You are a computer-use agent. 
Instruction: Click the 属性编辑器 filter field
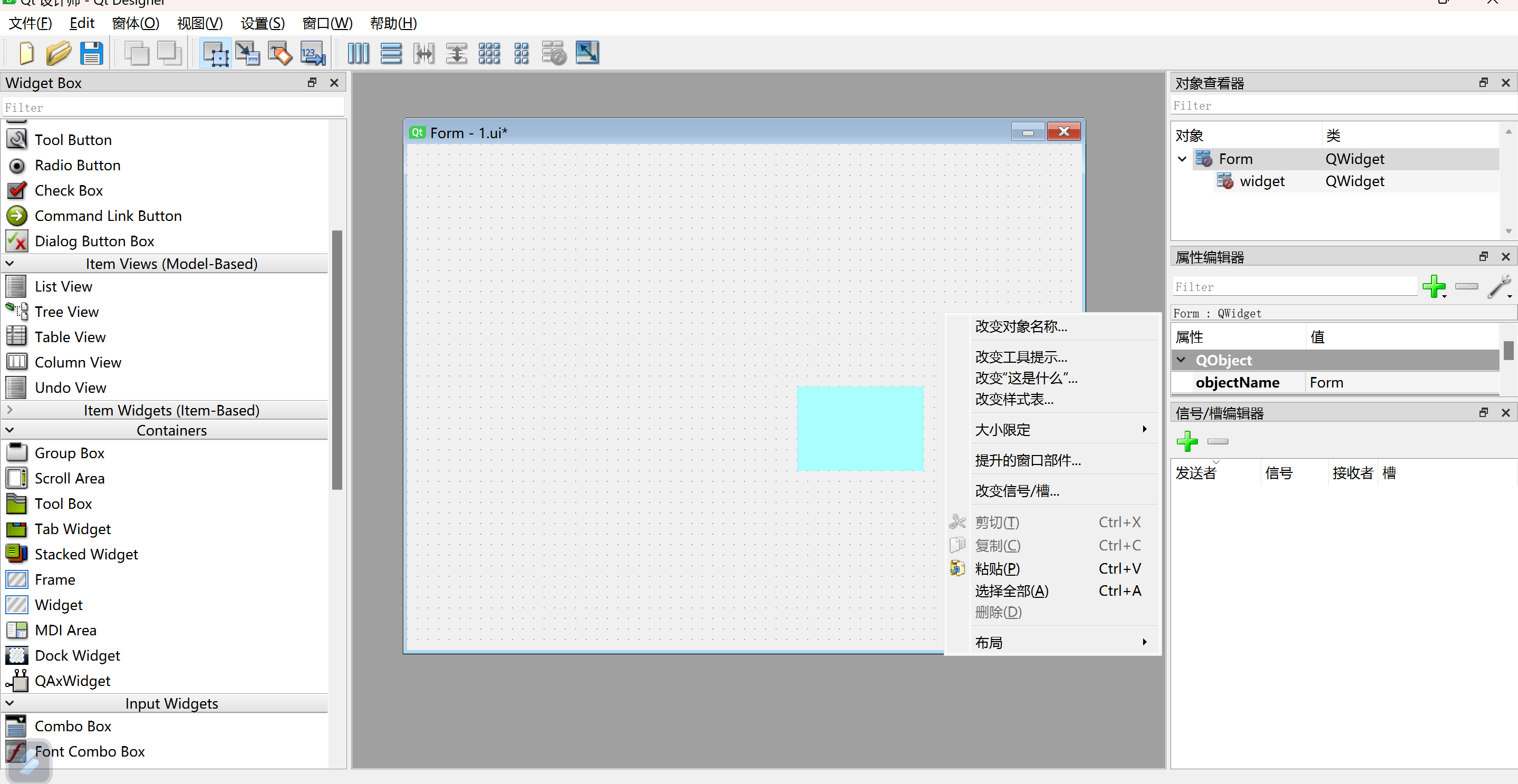1294,287
